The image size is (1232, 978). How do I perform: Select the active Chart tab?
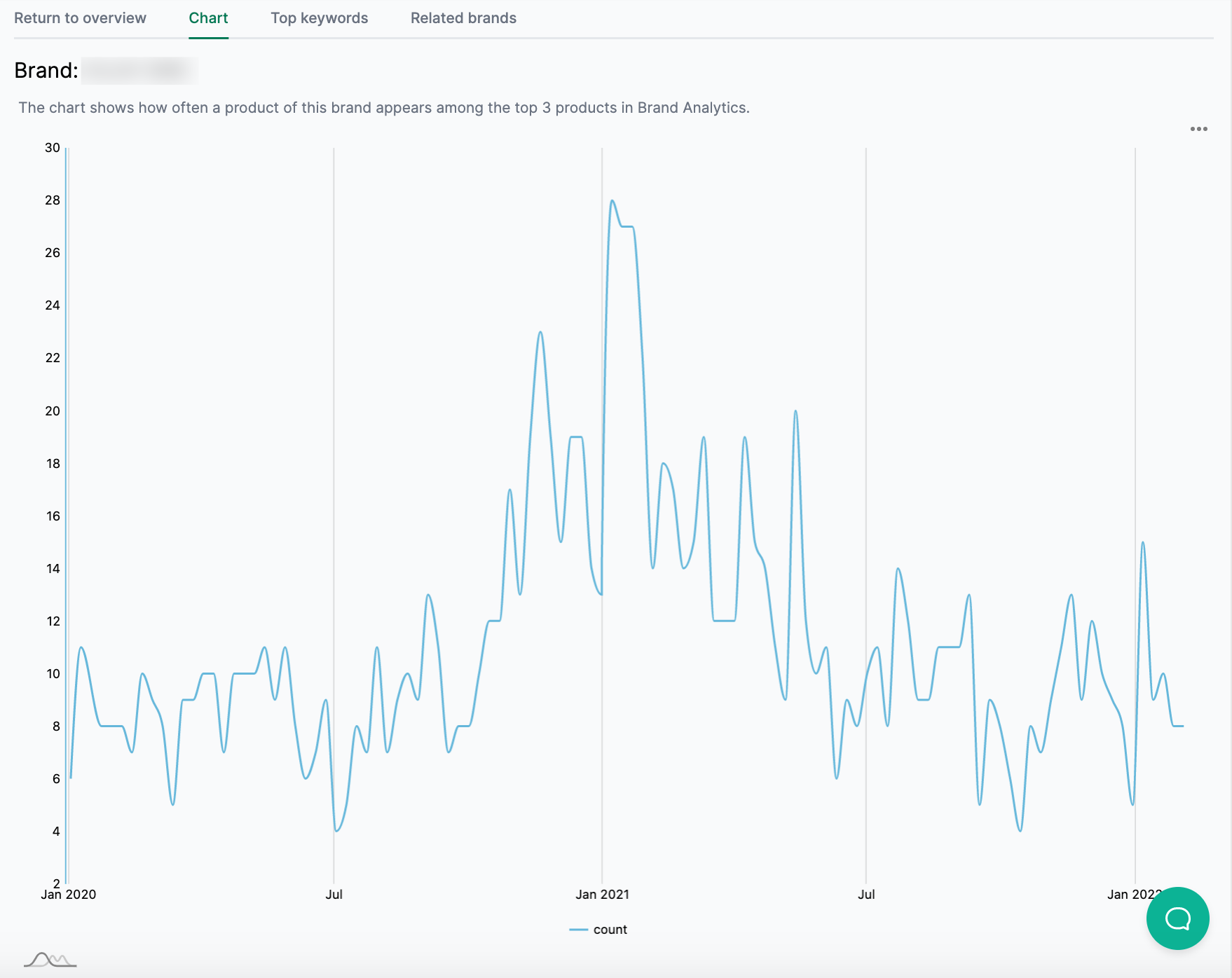pos(208,18)
